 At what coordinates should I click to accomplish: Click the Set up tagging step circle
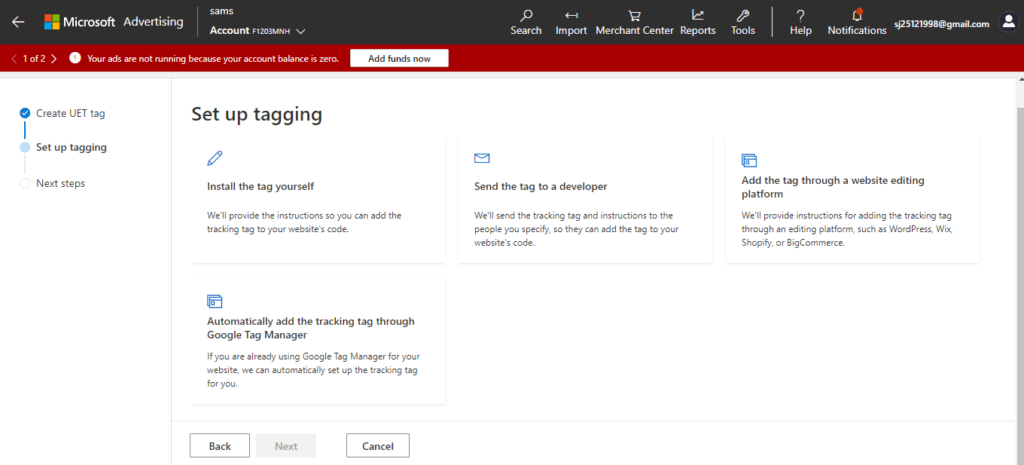tap(25, 148)
